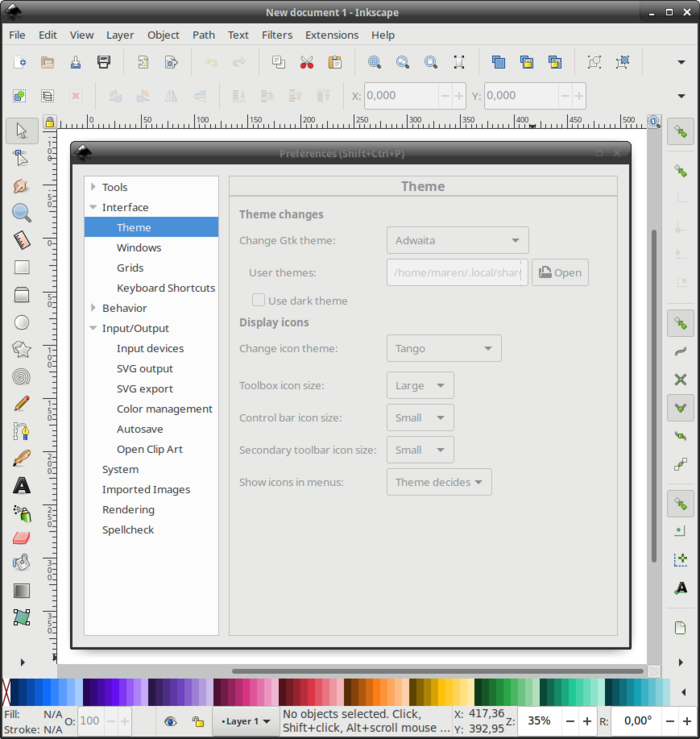Expand the Behavior tree node

coord(93,308)
